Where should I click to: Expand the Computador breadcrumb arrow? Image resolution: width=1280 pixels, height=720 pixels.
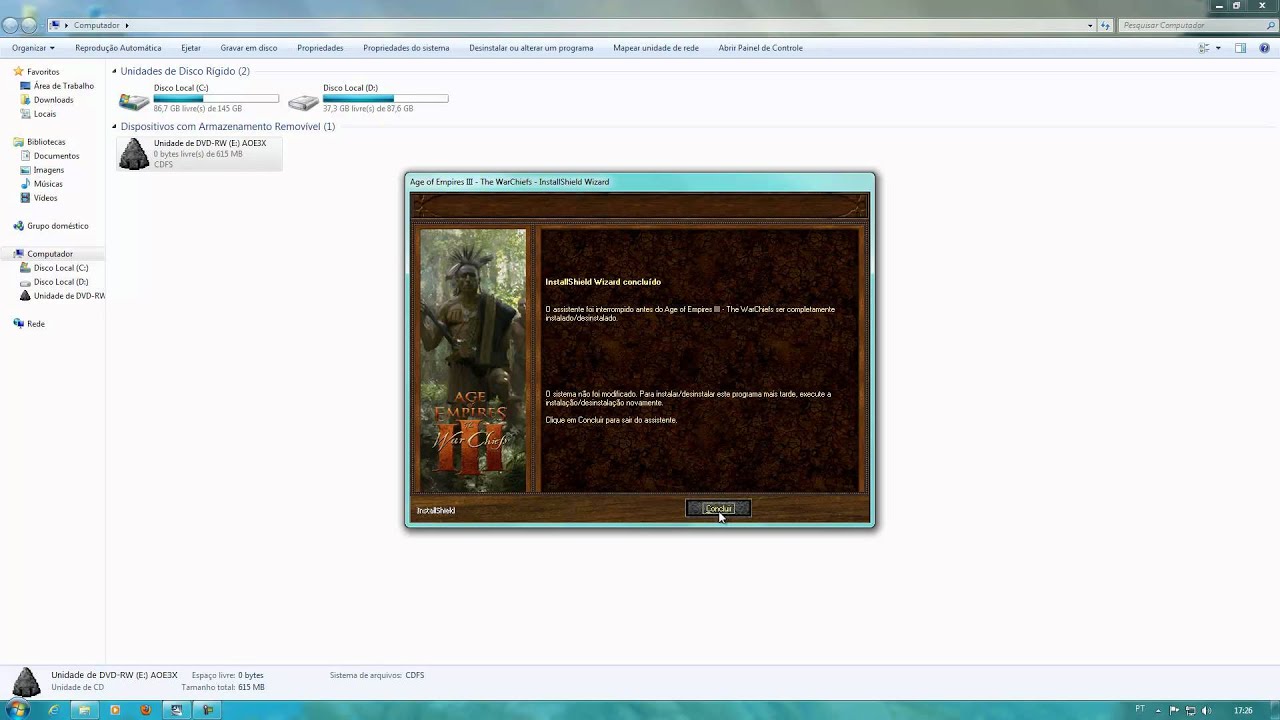[x=127, y=25]
